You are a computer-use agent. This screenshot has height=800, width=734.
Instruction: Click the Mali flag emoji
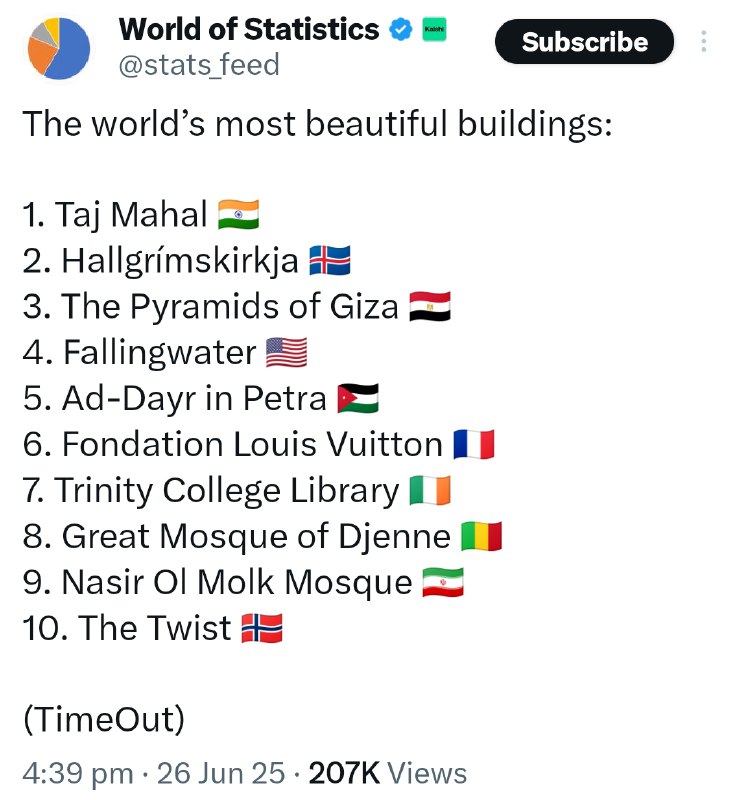(482, 536)
